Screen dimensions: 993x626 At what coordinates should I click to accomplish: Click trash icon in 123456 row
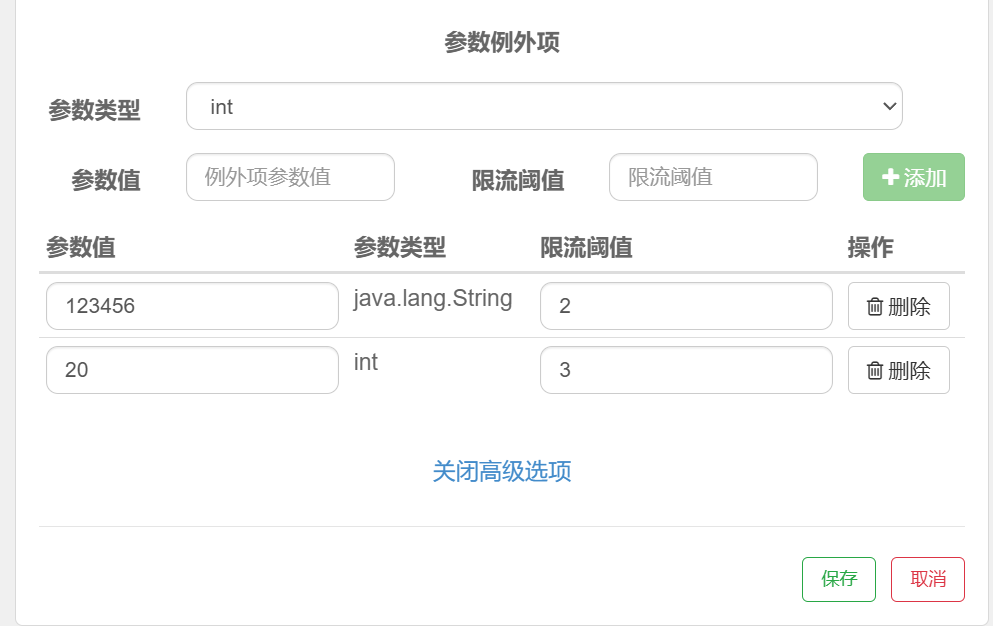pyautogui.click(x=875, y=307)
